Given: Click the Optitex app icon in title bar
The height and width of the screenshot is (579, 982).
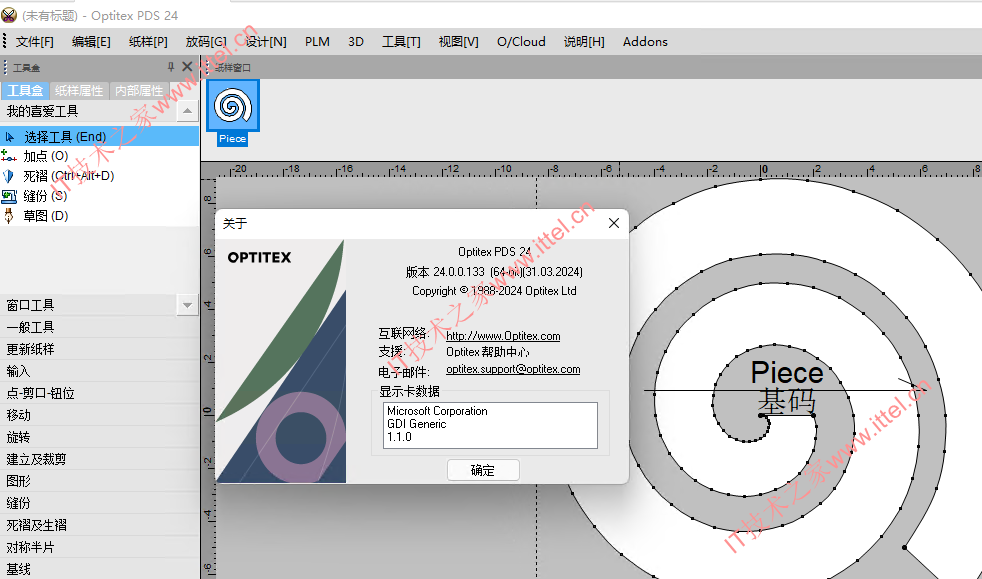Looking at the screenshot, I should 9,14.
